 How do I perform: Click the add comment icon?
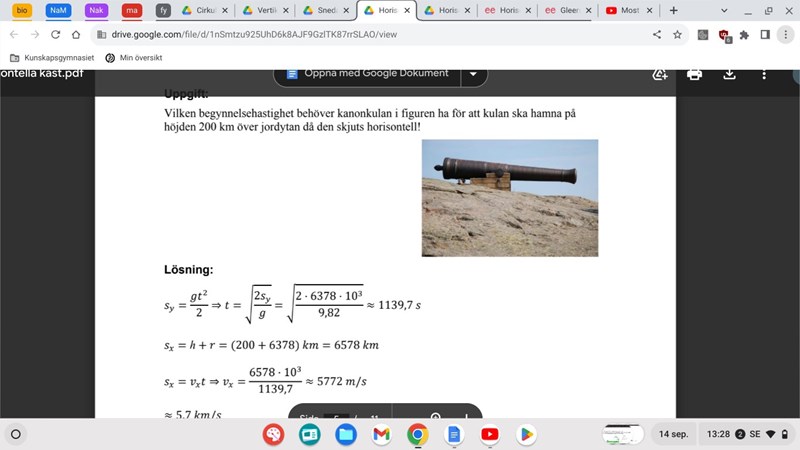tap(659, 74)
